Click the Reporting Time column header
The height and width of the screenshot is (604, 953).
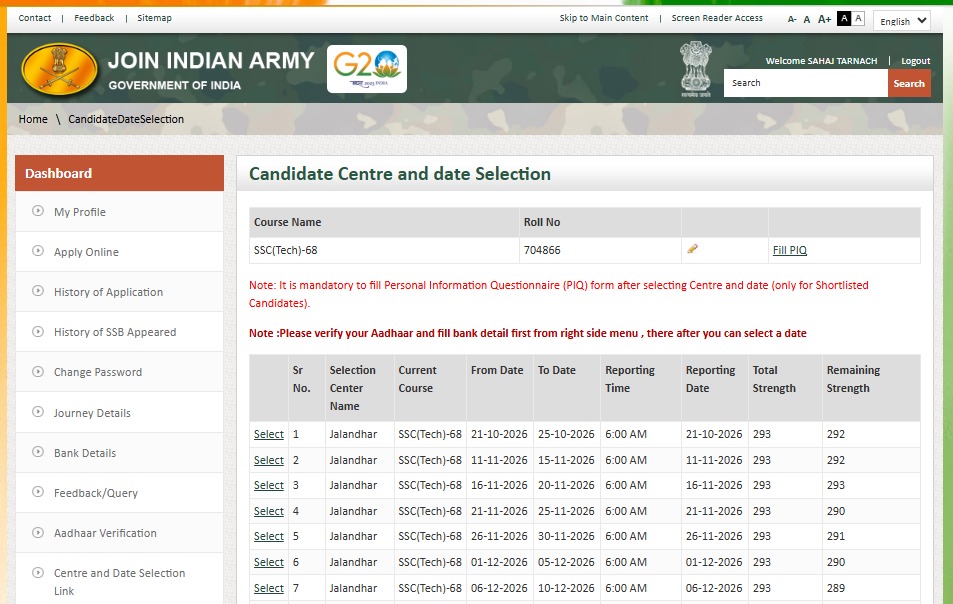pos(641,388)
